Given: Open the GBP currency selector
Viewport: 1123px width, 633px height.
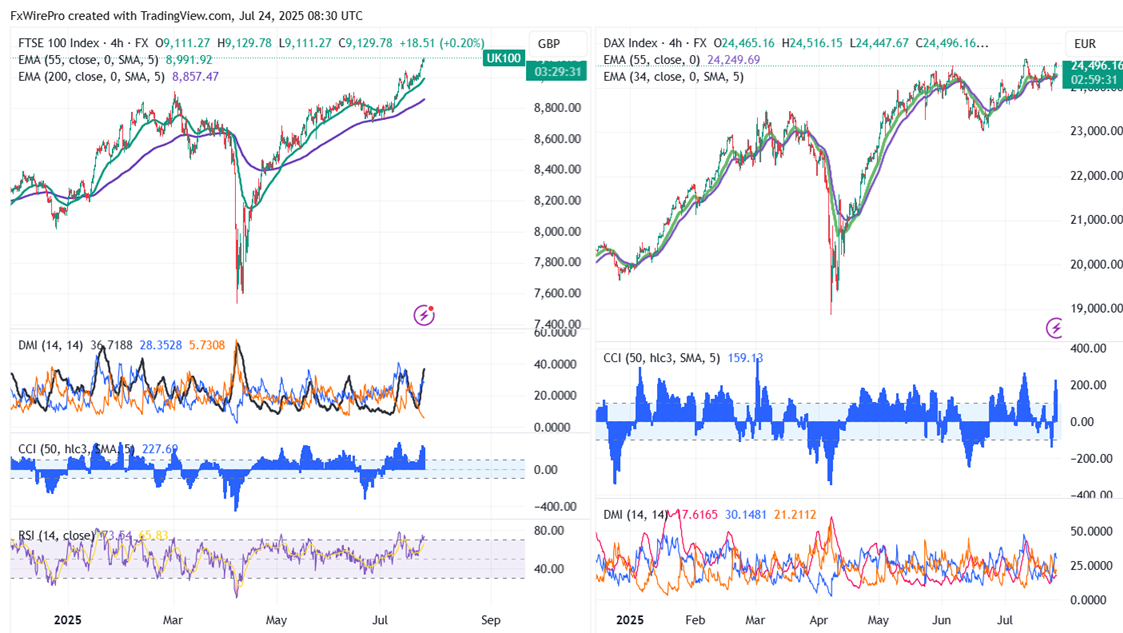Looking at the screenshot, I should [x=557, y=44].
